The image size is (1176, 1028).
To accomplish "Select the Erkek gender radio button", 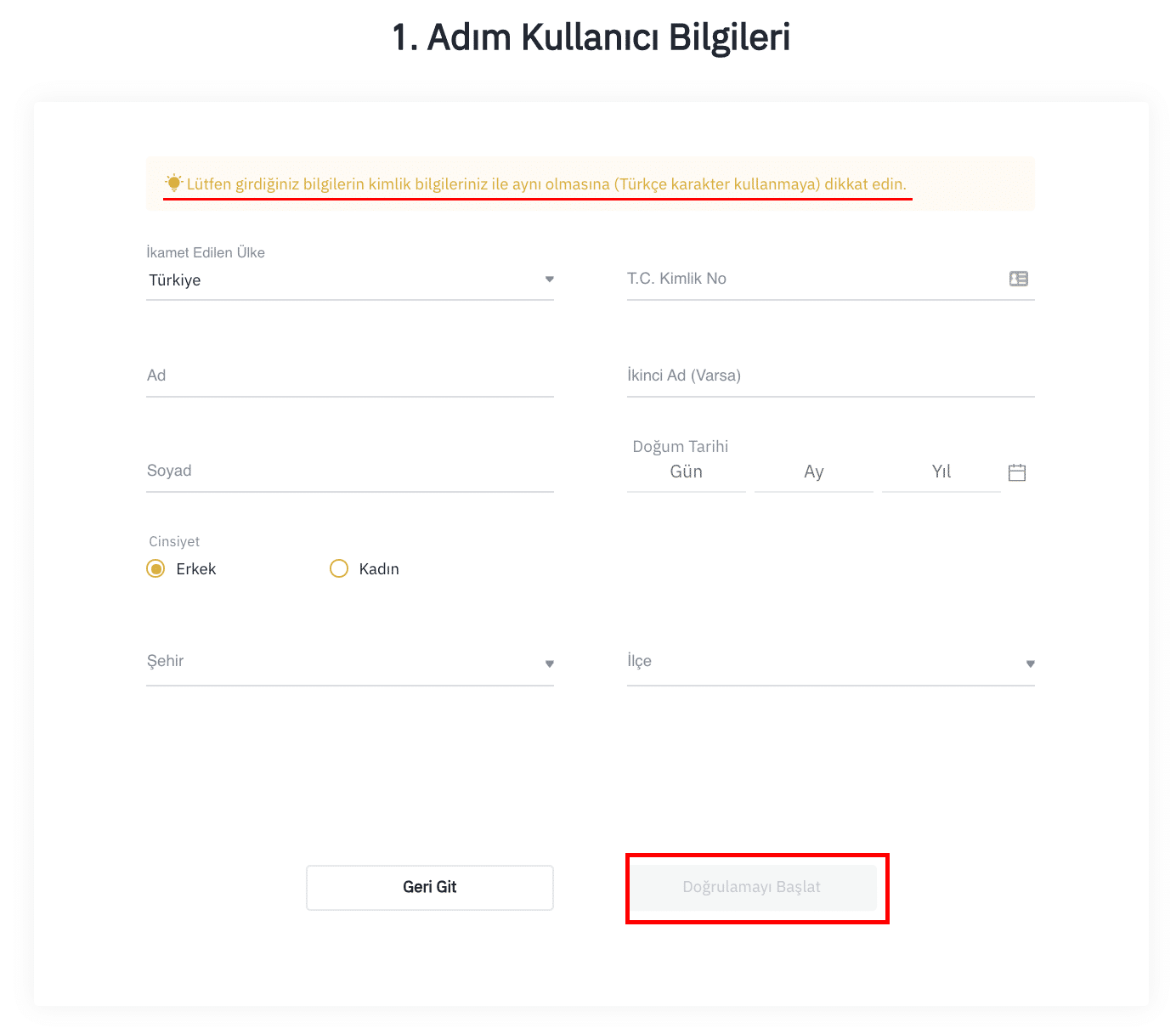I will 155,568.
